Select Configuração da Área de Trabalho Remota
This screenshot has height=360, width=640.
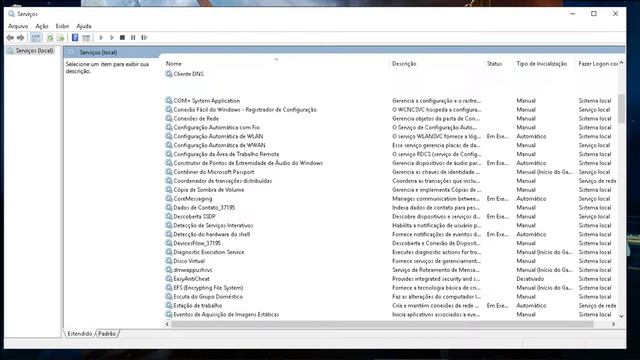point(226,154)
